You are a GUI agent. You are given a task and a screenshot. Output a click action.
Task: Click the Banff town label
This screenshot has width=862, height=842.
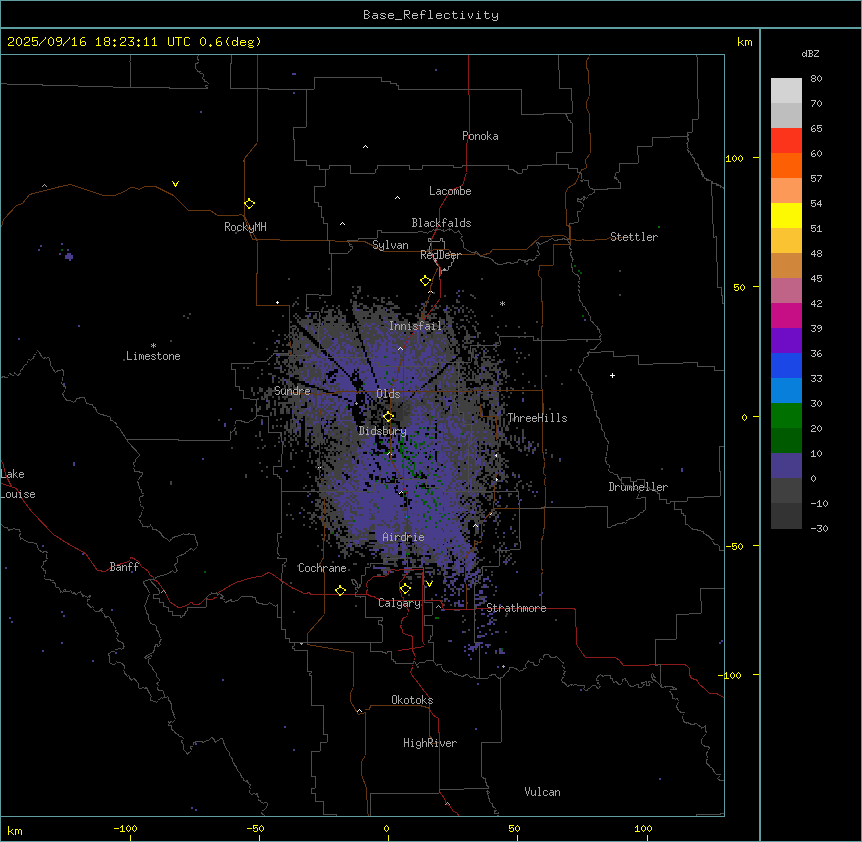click(124, 567)
